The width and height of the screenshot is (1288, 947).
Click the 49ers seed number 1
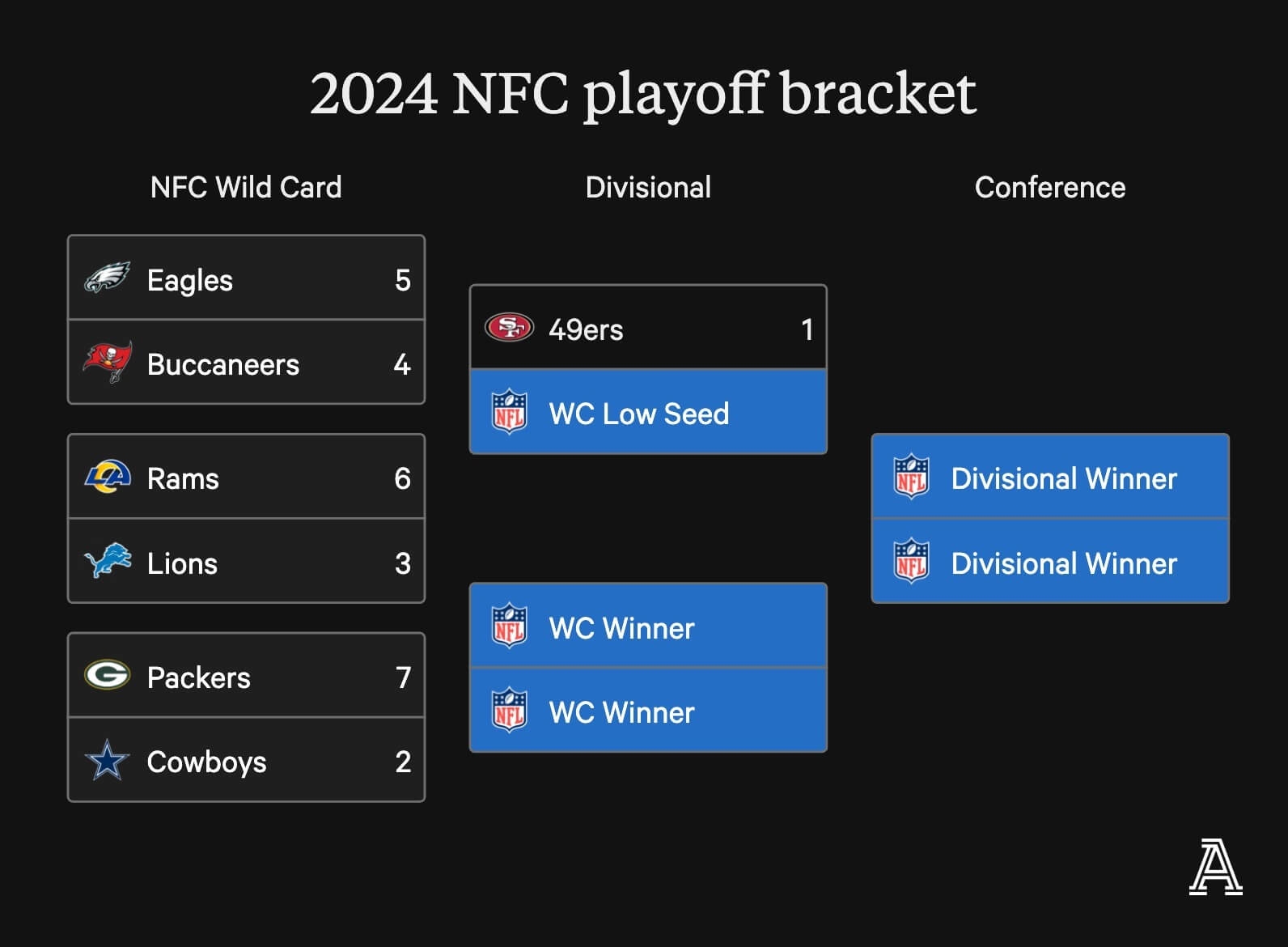click(x=807, y=329)
